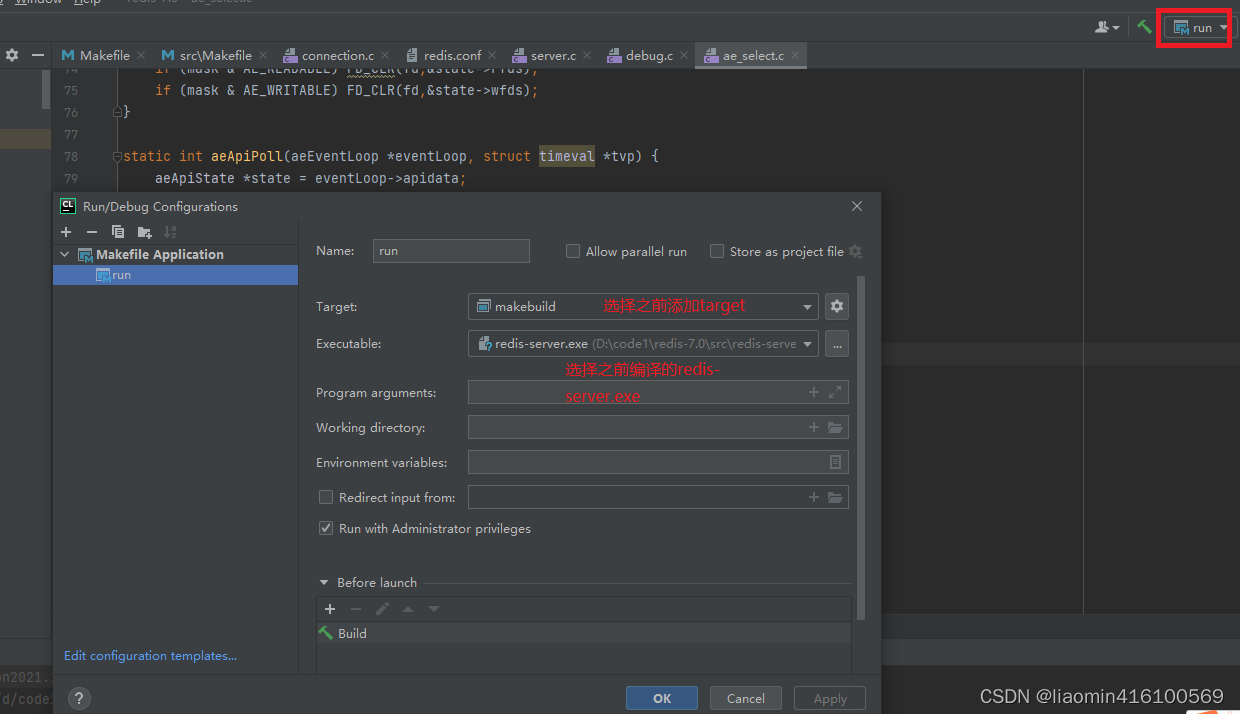Open the Executable dropdown for redis-server.exe
This screenshot has height=714, width=1240.
(x=643, y=343)
